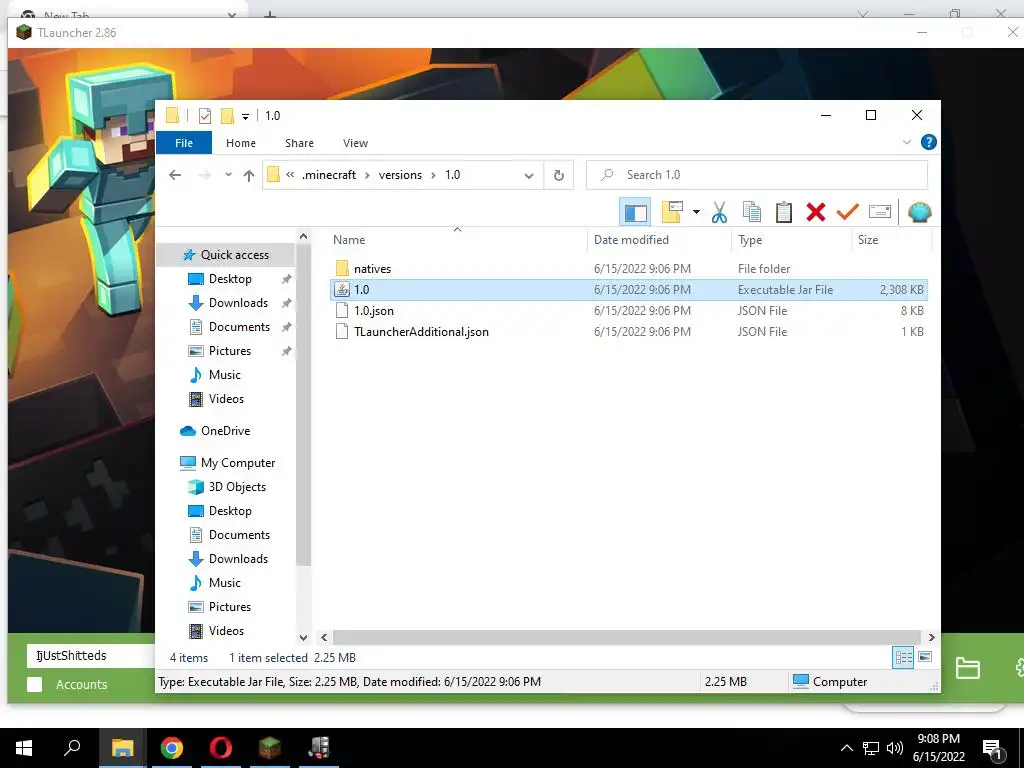Toggle Accounts checkbox in TLauncher
This screenshot has height=768, width=1024.
[35, 684]
